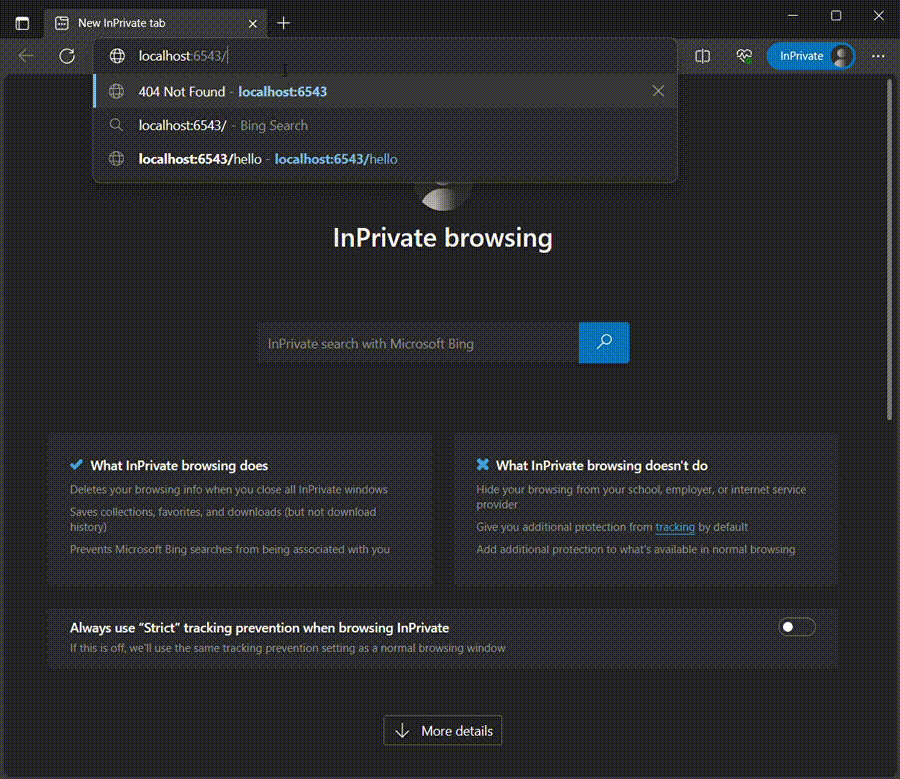The image size is (900, 779).
Task: Select the New InPrivate tab
Action: (155, 23)
